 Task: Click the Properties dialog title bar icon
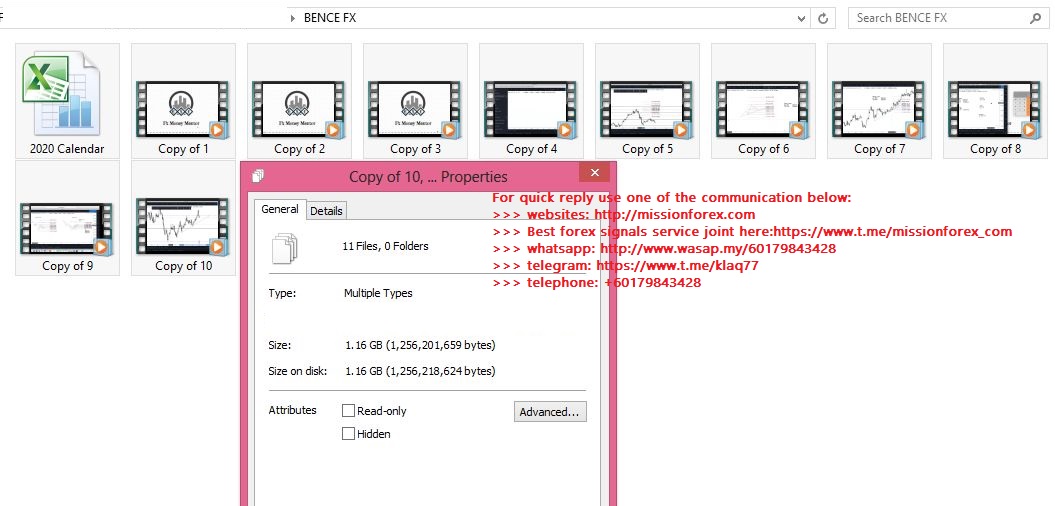pyautogui.click(x=258, y=176)
